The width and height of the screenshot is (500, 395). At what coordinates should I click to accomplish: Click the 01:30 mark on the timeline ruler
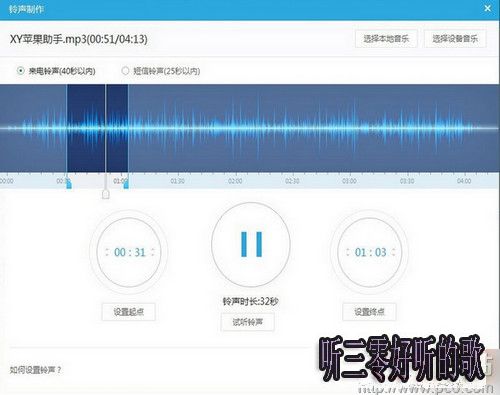point(178,181)
